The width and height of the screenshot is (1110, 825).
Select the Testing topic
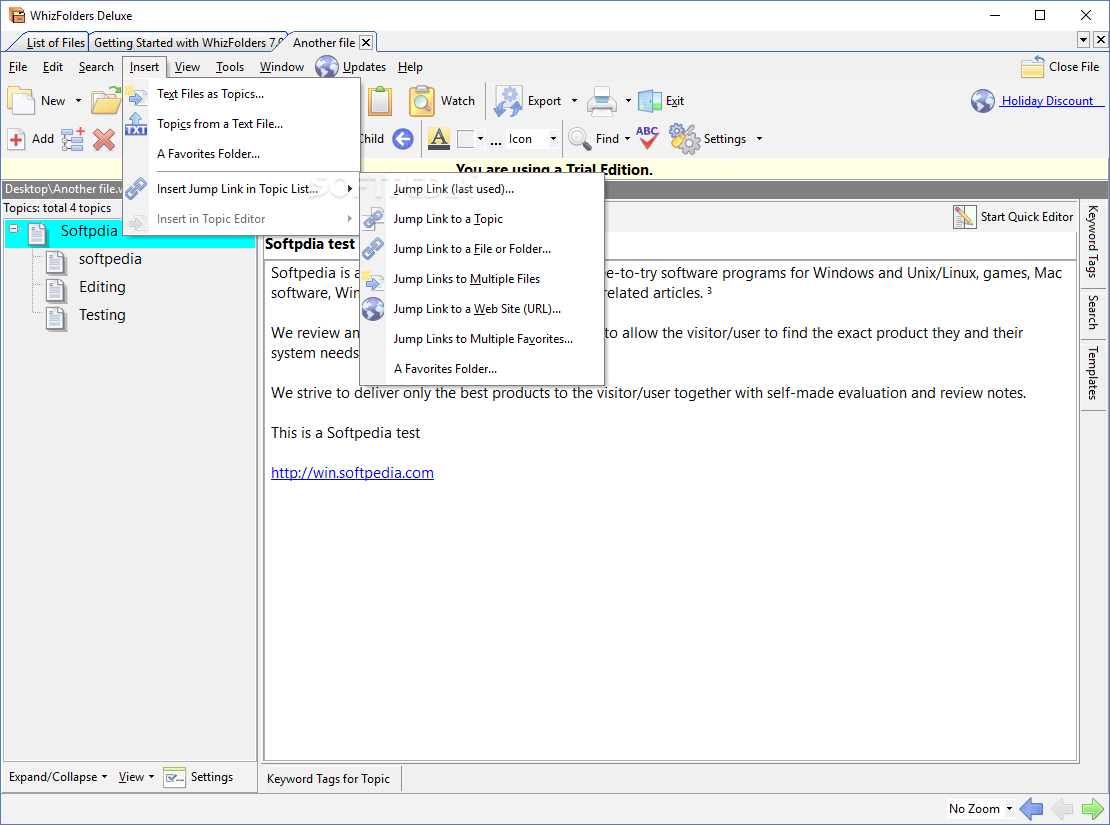(x=102, y=314)
